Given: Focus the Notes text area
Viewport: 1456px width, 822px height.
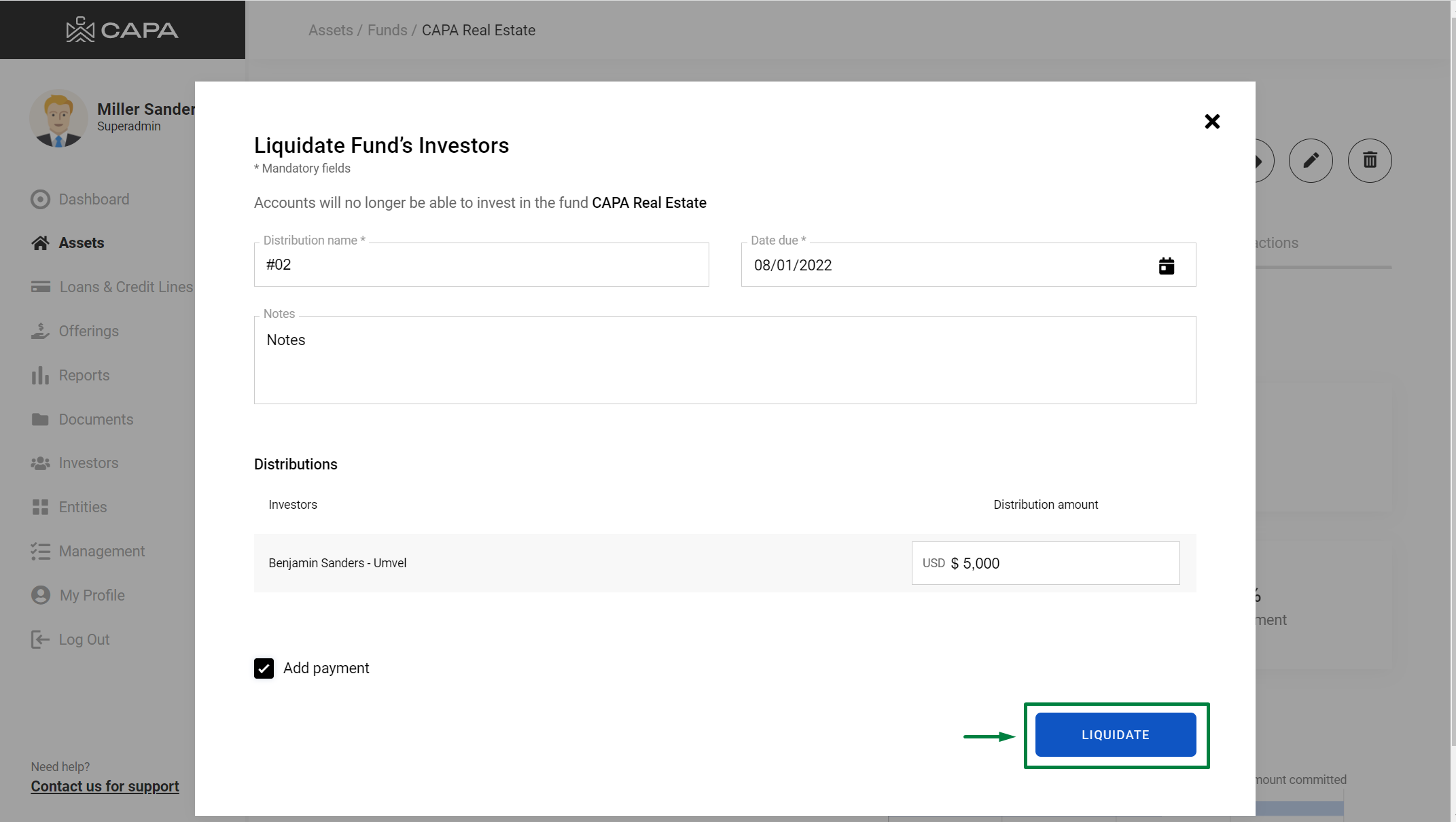Looking at the screenshot, I should [724, 360].
